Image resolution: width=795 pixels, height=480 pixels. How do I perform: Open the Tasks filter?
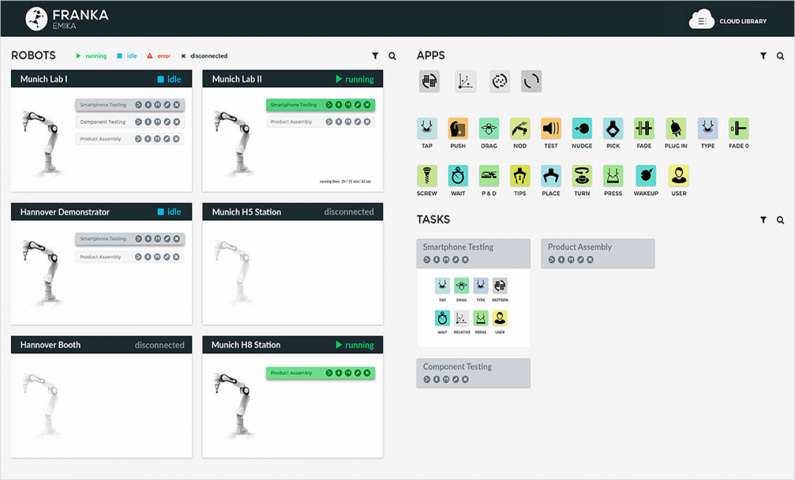click(763, 219)
